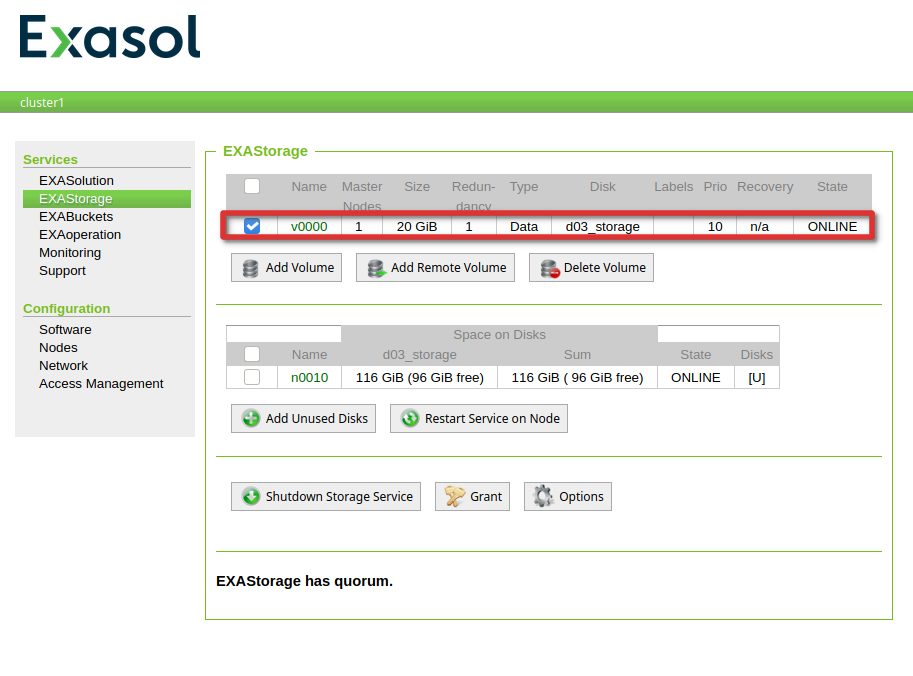The image size is (913, 676).
Task: Open EXABuckets in the sidebar
Action: 76,217
